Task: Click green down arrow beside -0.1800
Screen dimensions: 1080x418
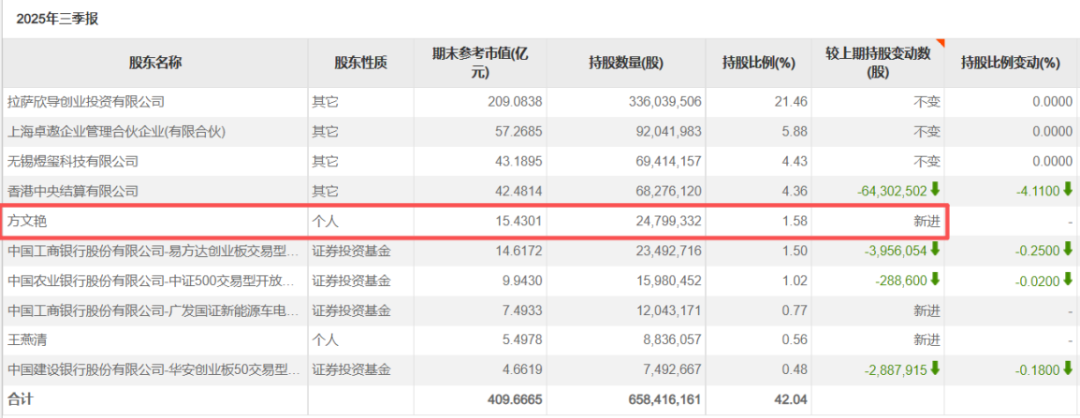Action: 1068,368
